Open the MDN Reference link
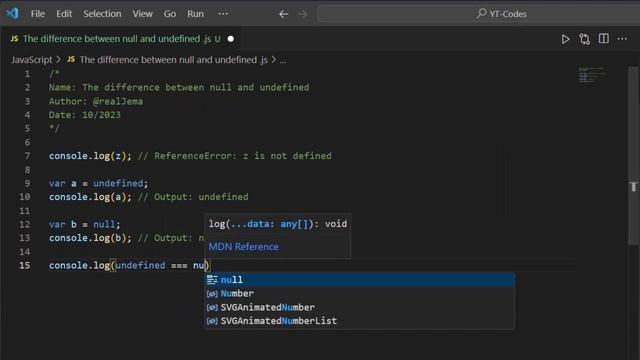The height and width of the screenshot is (360, 640). (x=244, y=247)
